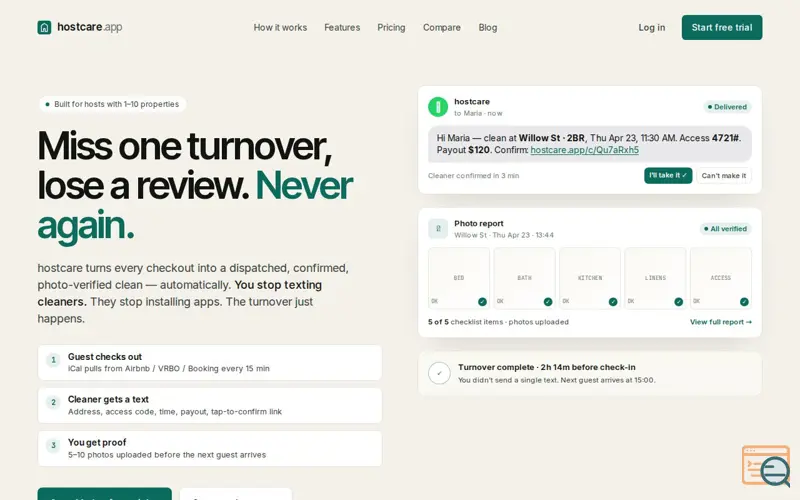Click the hostcare house logo icon
800x500 pixels.
[x=44, y=27]
